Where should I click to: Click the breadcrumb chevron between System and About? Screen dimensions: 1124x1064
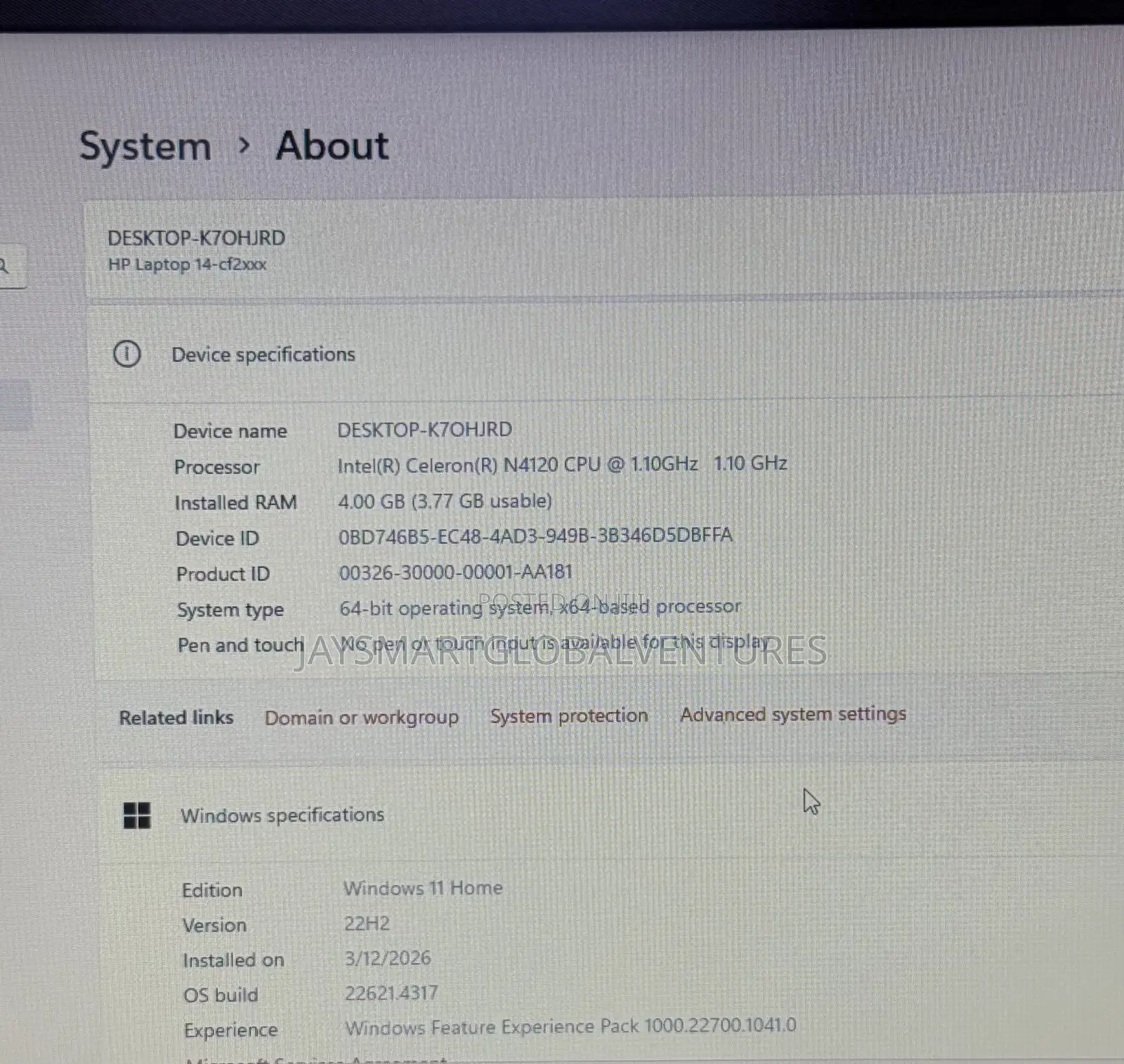(244, 145)
